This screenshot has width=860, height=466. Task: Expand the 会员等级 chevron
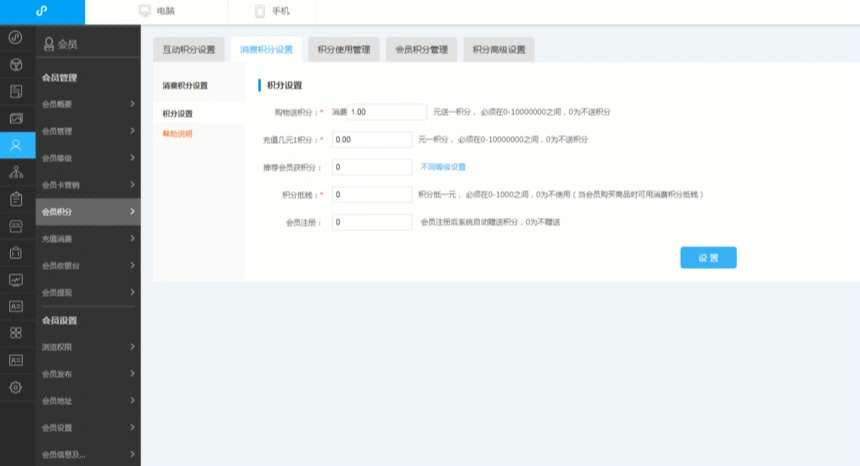pos(132,157)
